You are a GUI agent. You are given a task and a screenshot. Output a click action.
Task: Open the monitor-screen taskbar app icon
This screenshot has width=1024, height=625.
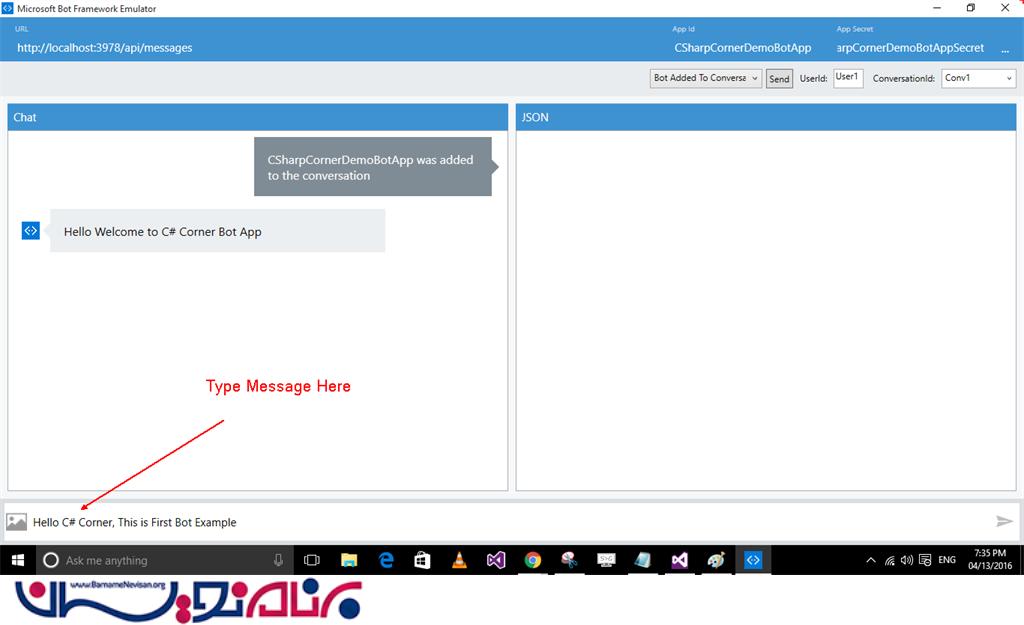tap(607, 560)
